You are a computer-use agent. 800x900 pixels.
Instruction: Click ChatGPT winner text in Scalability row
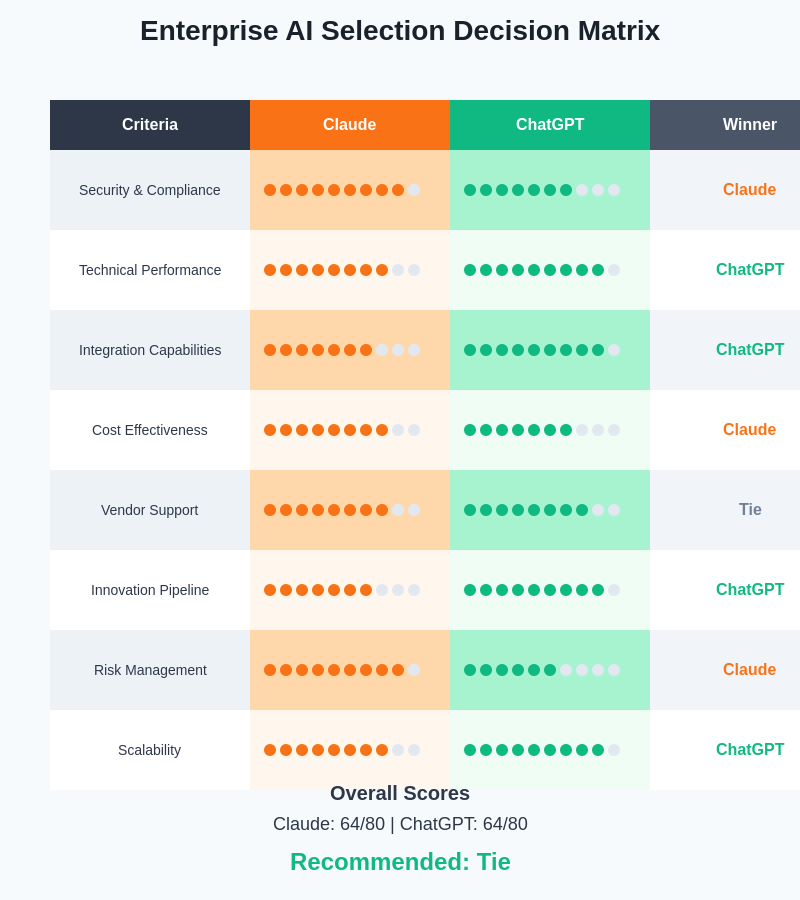click(x=750, y=750)
